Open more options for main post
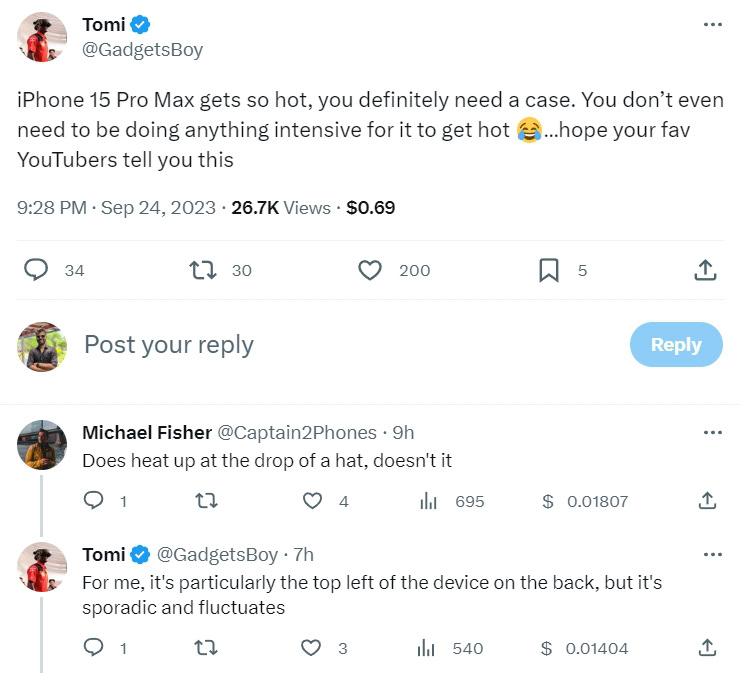This screenshot has width=740, height=673. click(712, 25)
